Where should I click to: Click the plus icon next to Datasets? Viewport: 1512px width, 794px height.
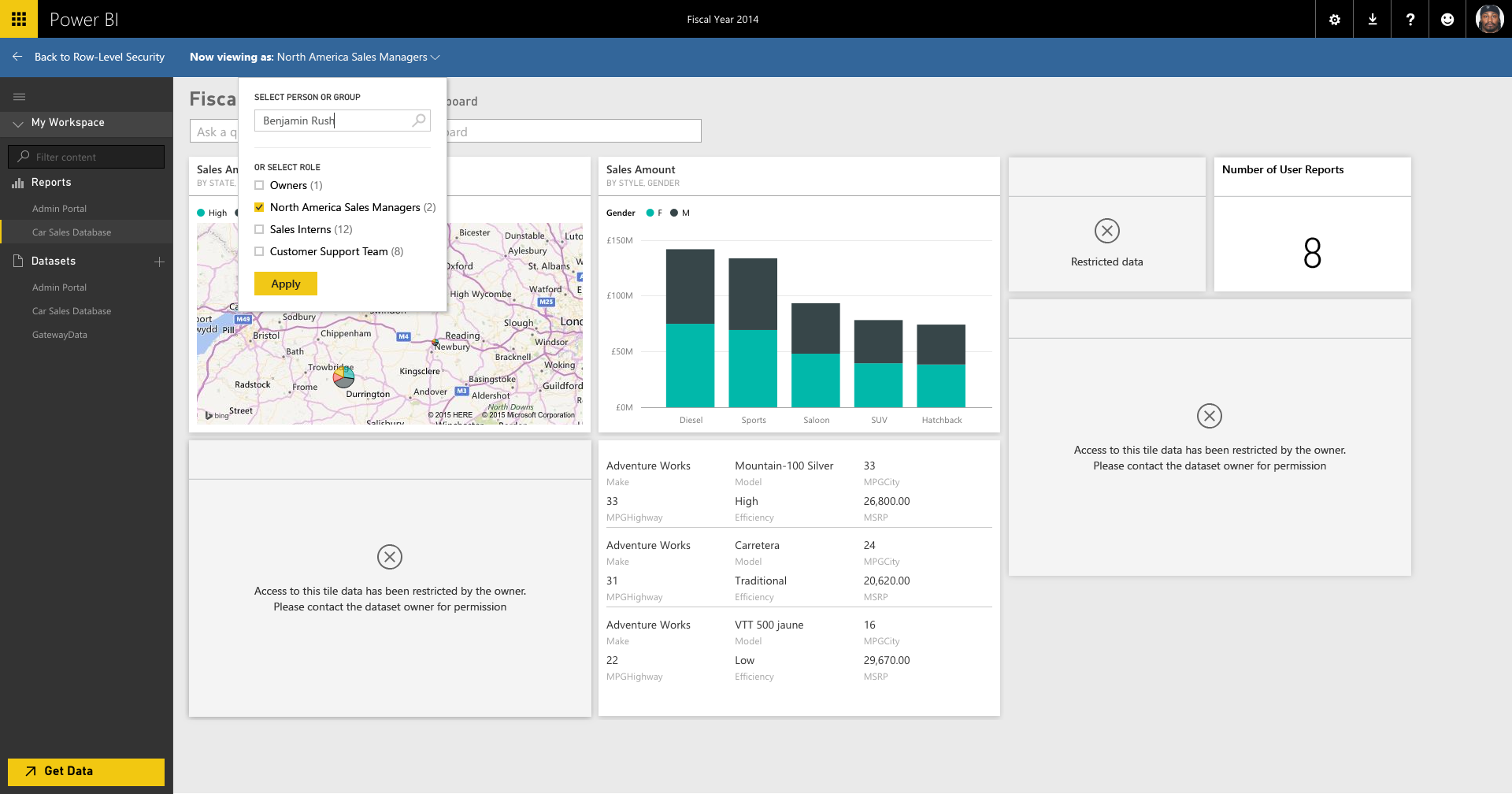159,262
